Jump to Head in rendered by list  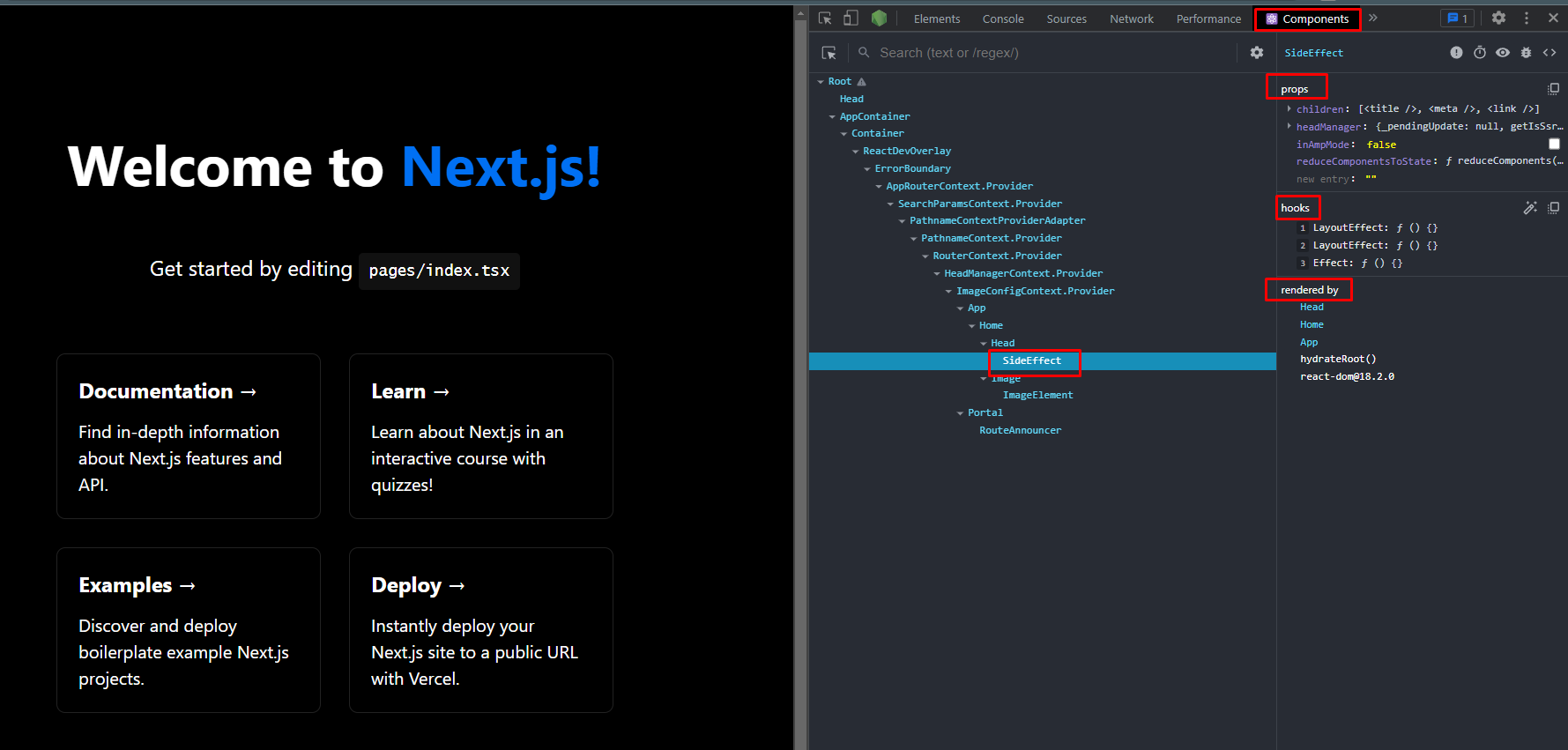[1312, 308]
